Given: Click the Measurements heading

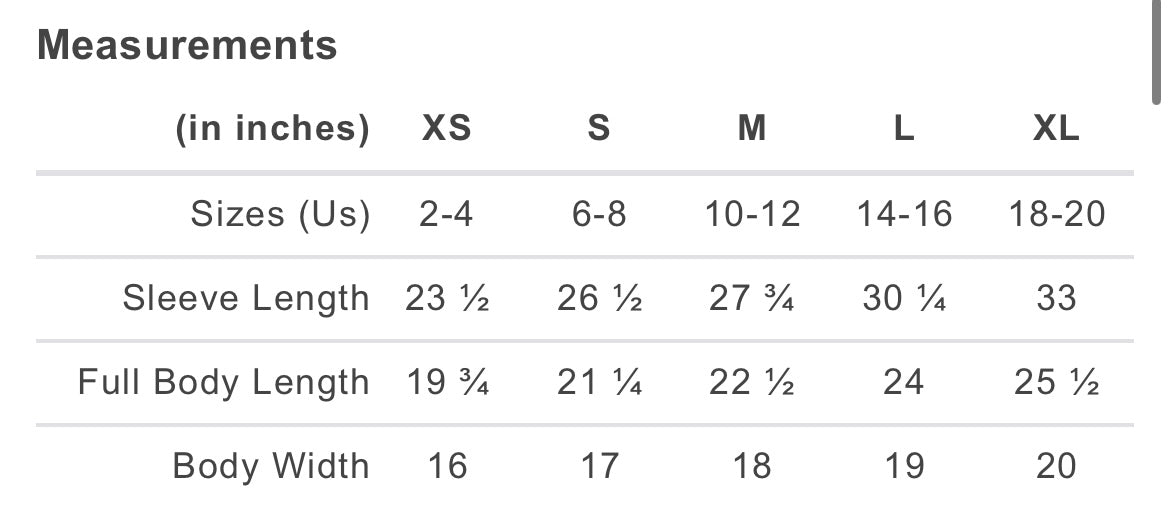Looking at the screenshot, I should [x=187, y=46].
